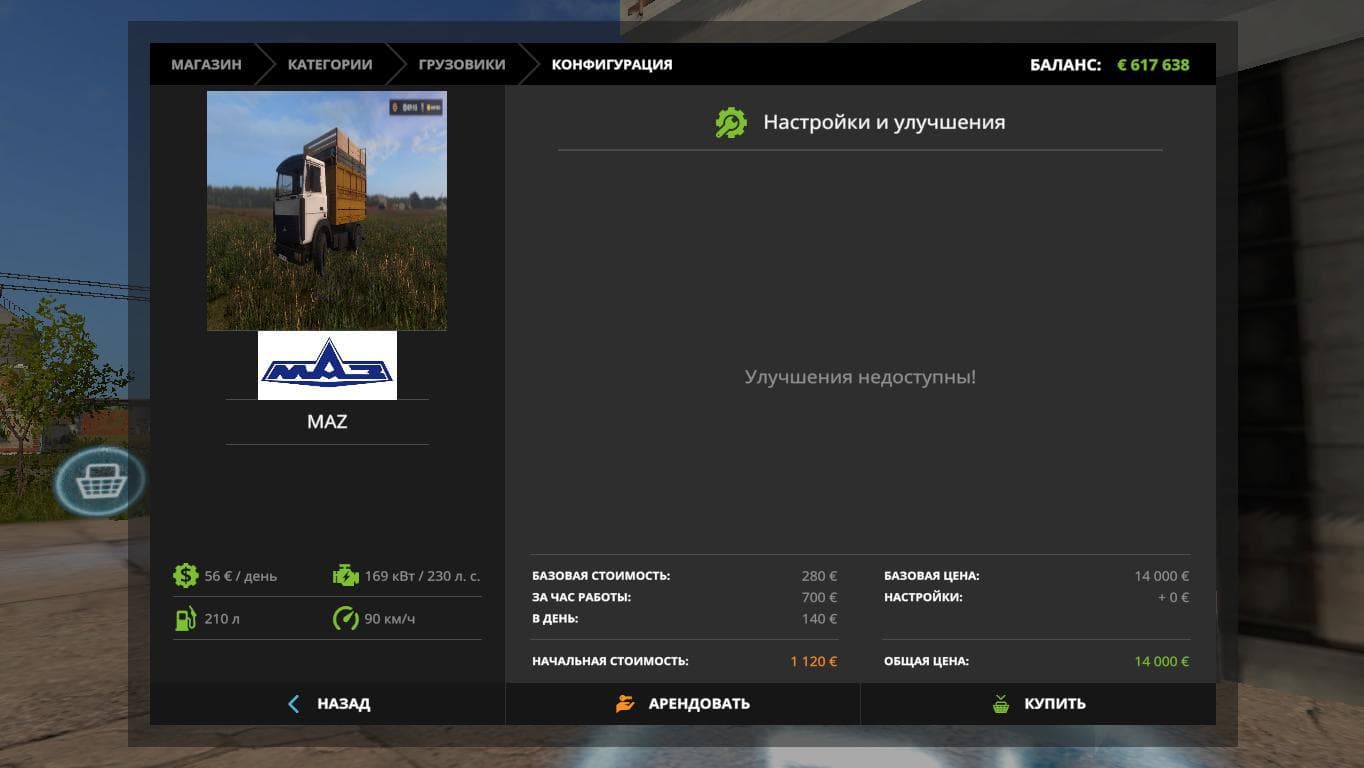Viewport: 1364px width, 768px height.
Task: Click the 210 л fuel value
Action: pos(222,619)
